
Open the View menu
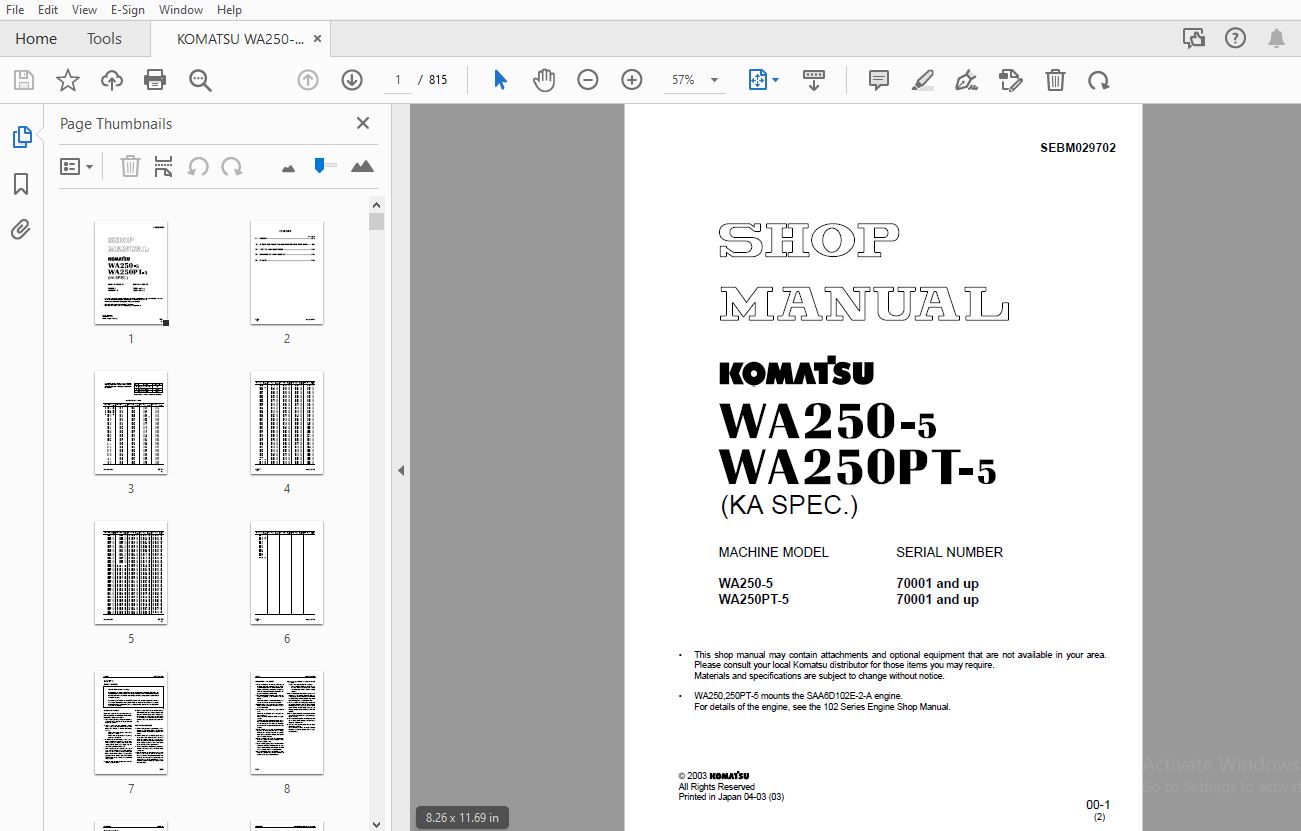pos(85,9)
